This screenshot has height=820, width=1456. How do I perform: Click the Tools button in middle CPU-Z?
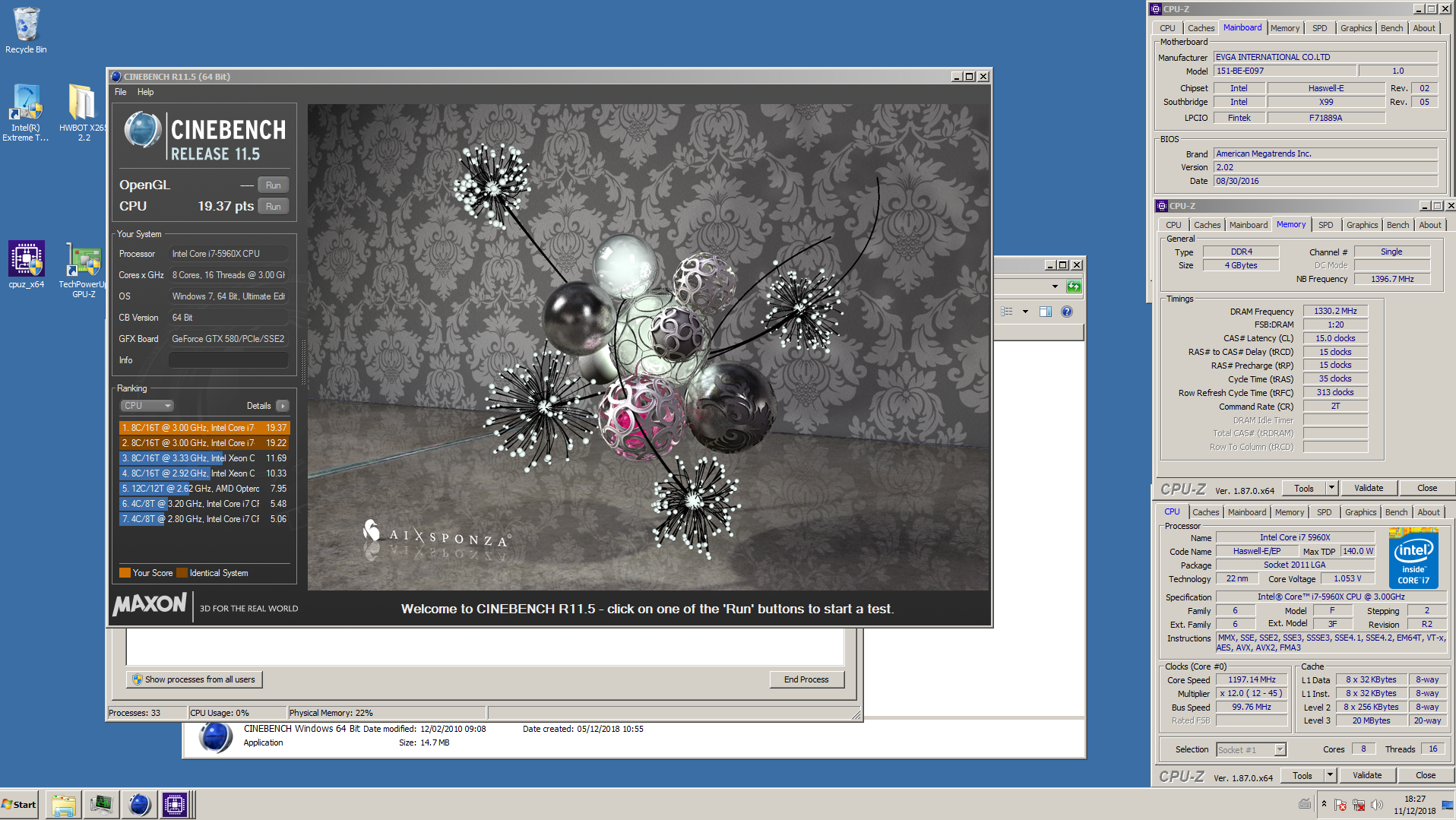click(x=1304, y=488)
